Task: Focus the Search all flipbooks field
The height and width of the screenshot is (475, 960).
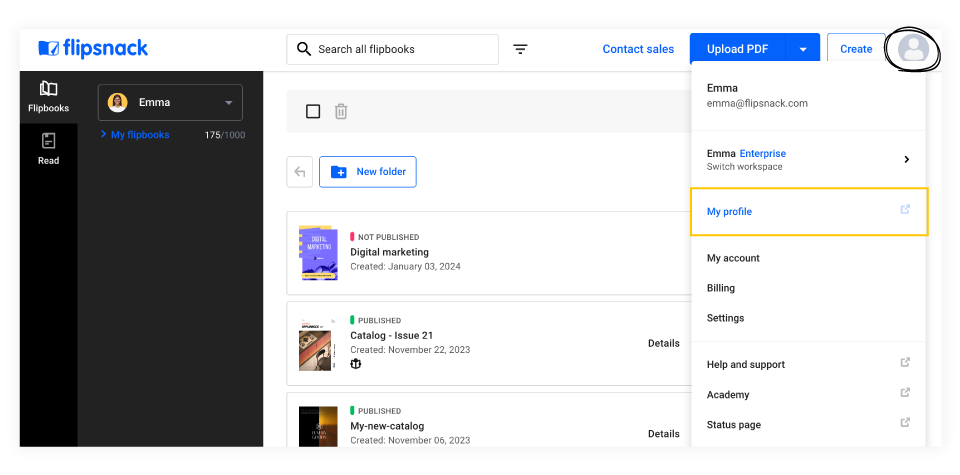Action: tap(400, 49)
